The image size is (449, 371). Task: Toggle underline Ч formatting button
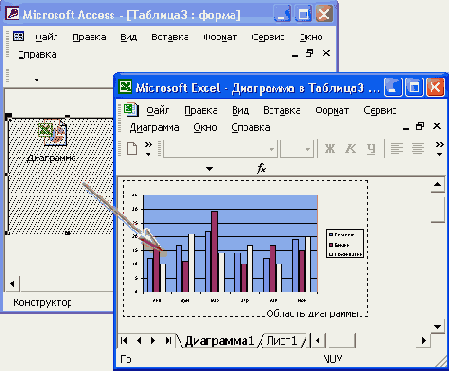(371, 149)
